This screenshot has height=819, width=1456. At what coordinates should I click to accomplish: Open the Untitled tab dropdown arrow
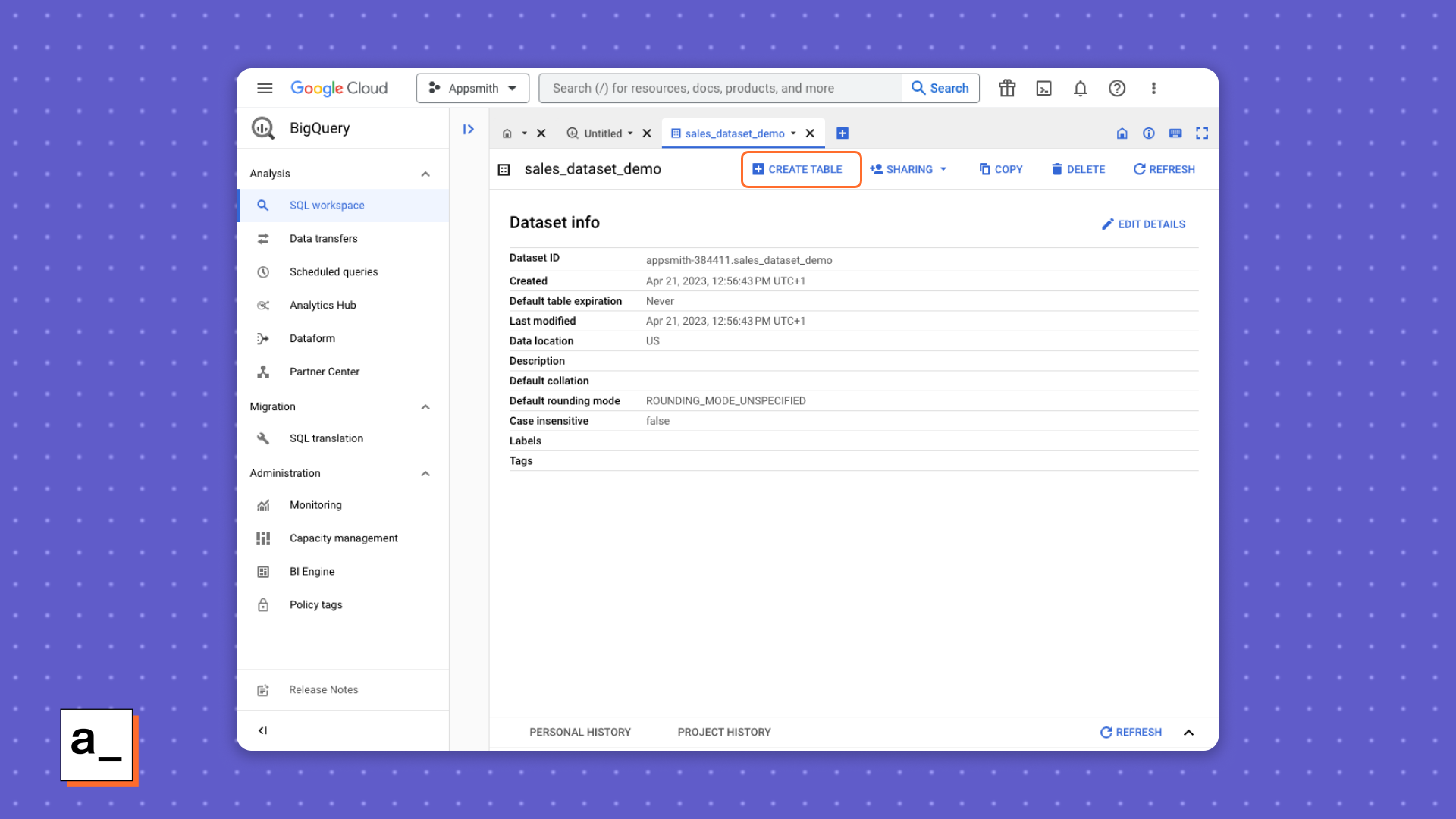click(630, 133)
